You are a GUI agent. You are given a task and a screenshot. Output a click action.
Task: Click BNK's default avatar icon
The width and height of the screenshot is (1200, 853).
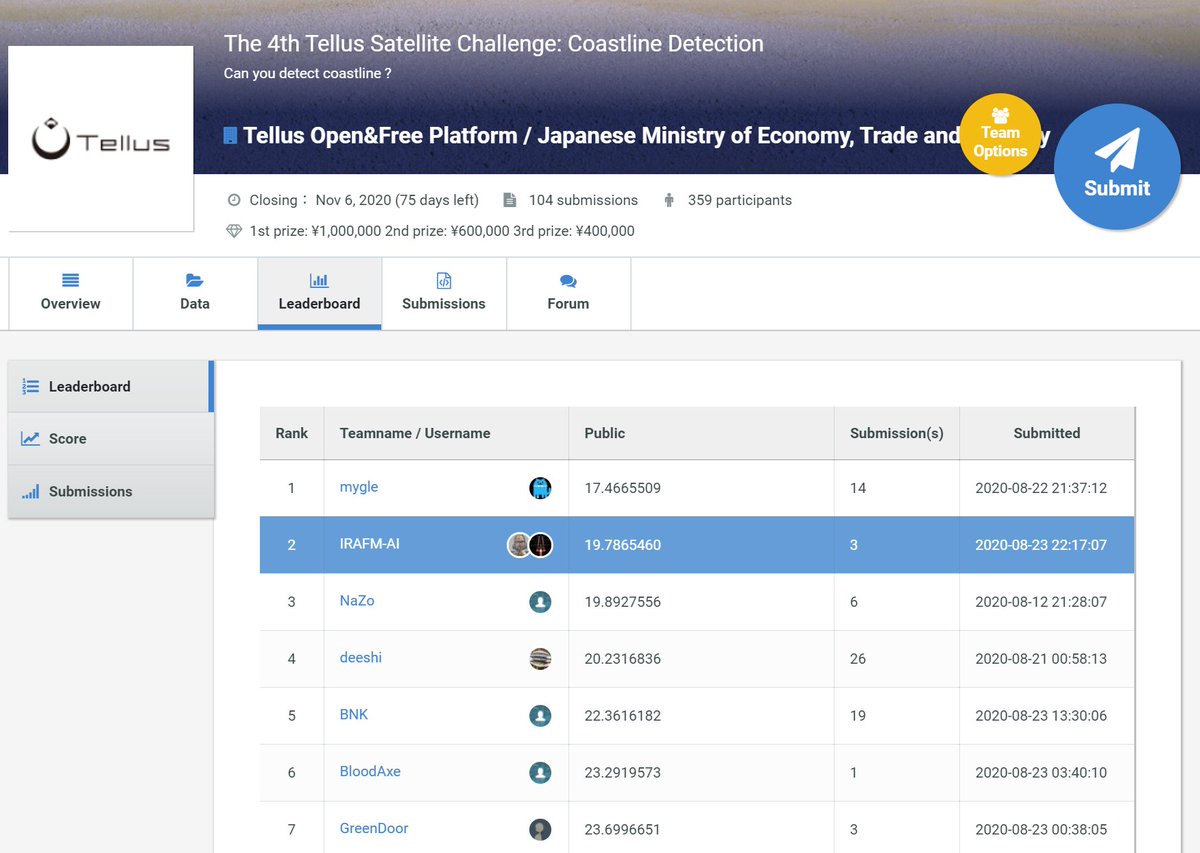coord(540,716)
